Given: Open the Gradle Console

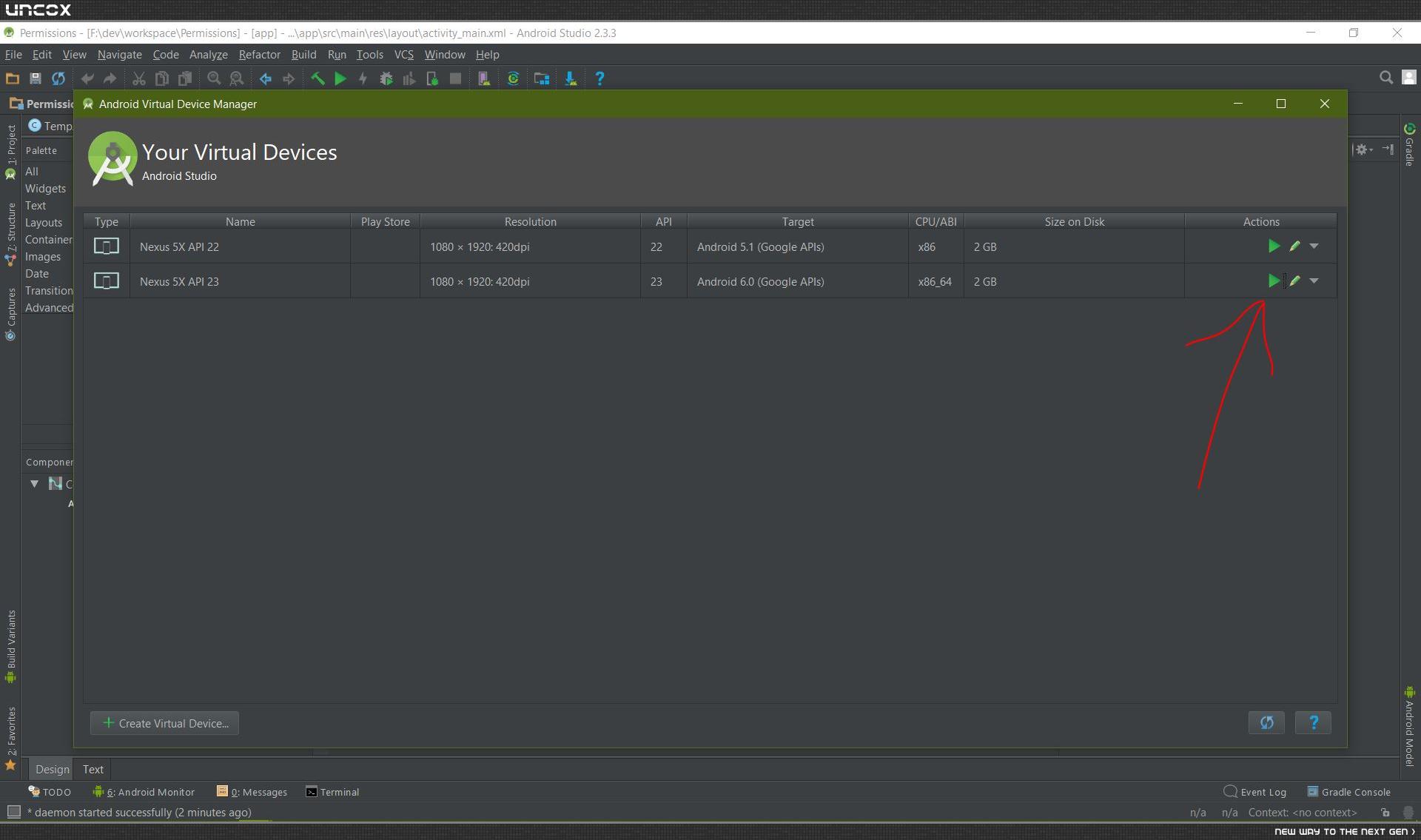Looking at the screenshot, I should click(1348, 792).
